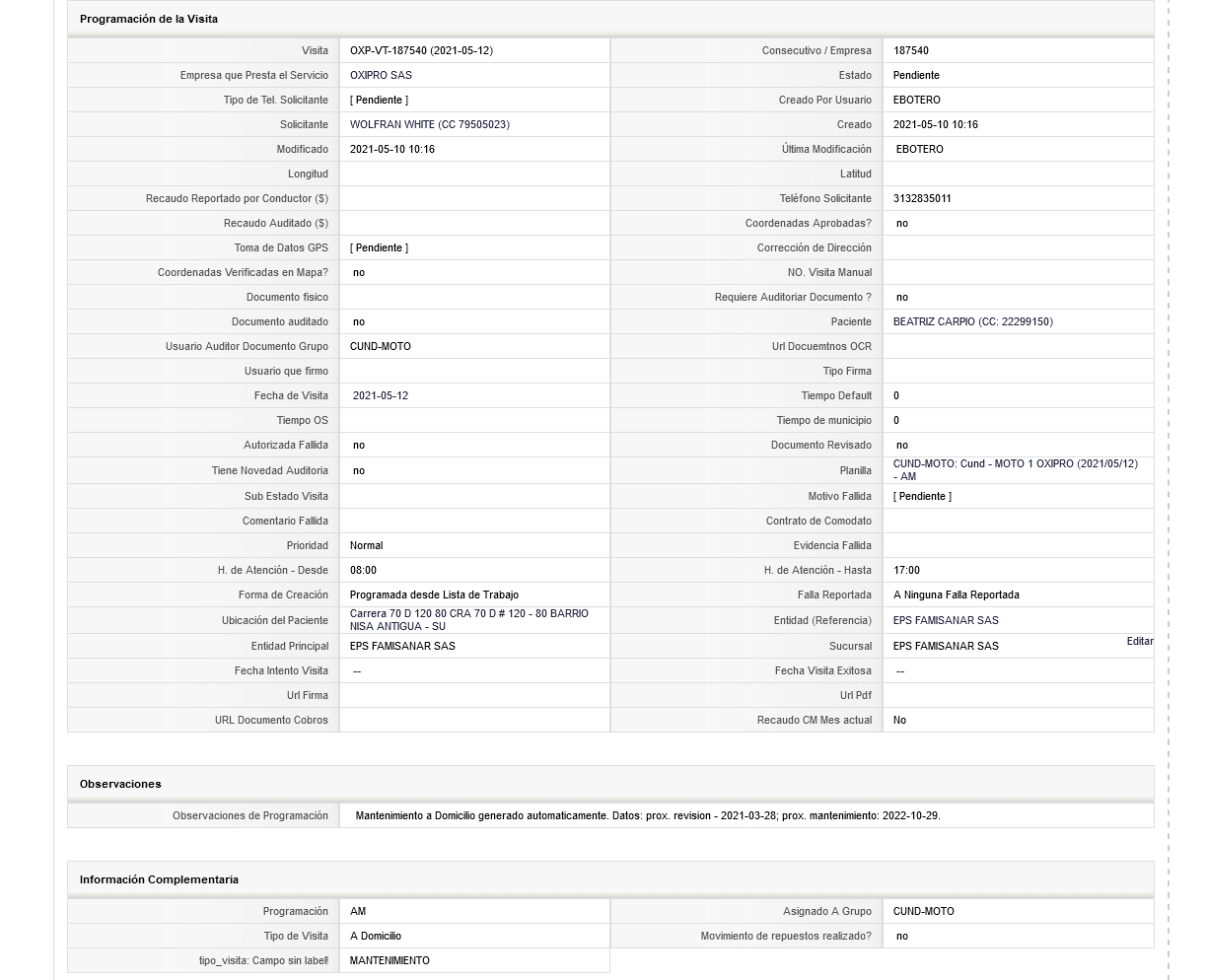Viewport: 1206px width, 980px height.
Task: Open the Carrera 70 D 120 80 address link
Action: tap(469, 620)
